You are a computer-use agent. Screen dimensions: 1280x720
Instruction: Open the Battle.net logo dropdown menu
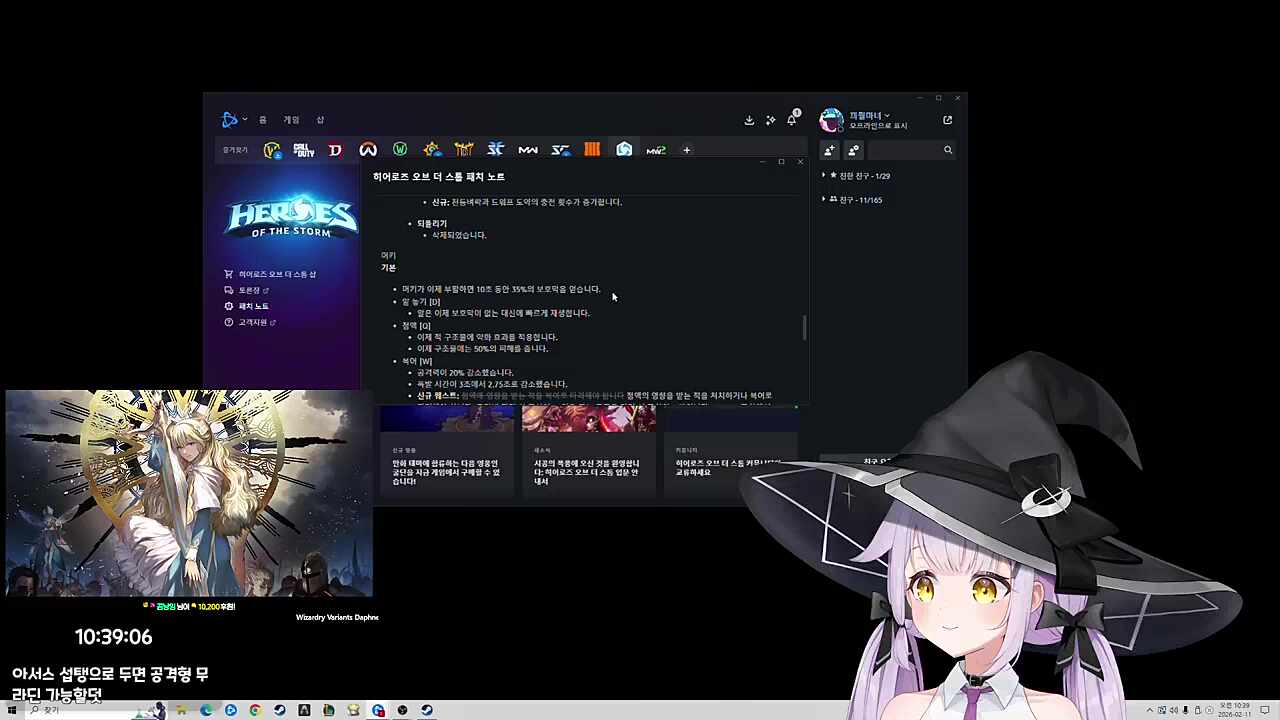(234, 120)
